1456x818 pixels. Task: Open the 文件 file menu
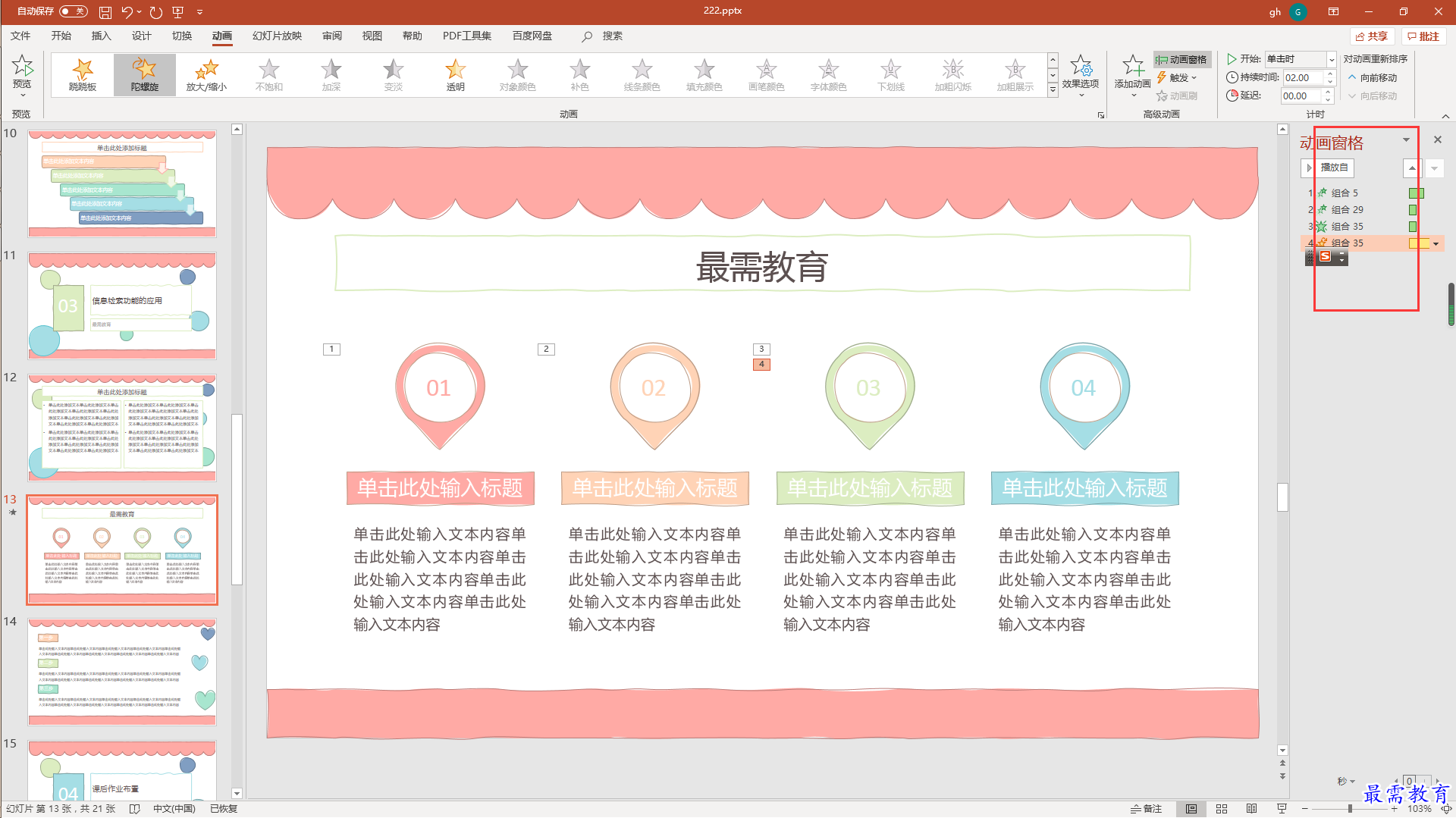20,36
